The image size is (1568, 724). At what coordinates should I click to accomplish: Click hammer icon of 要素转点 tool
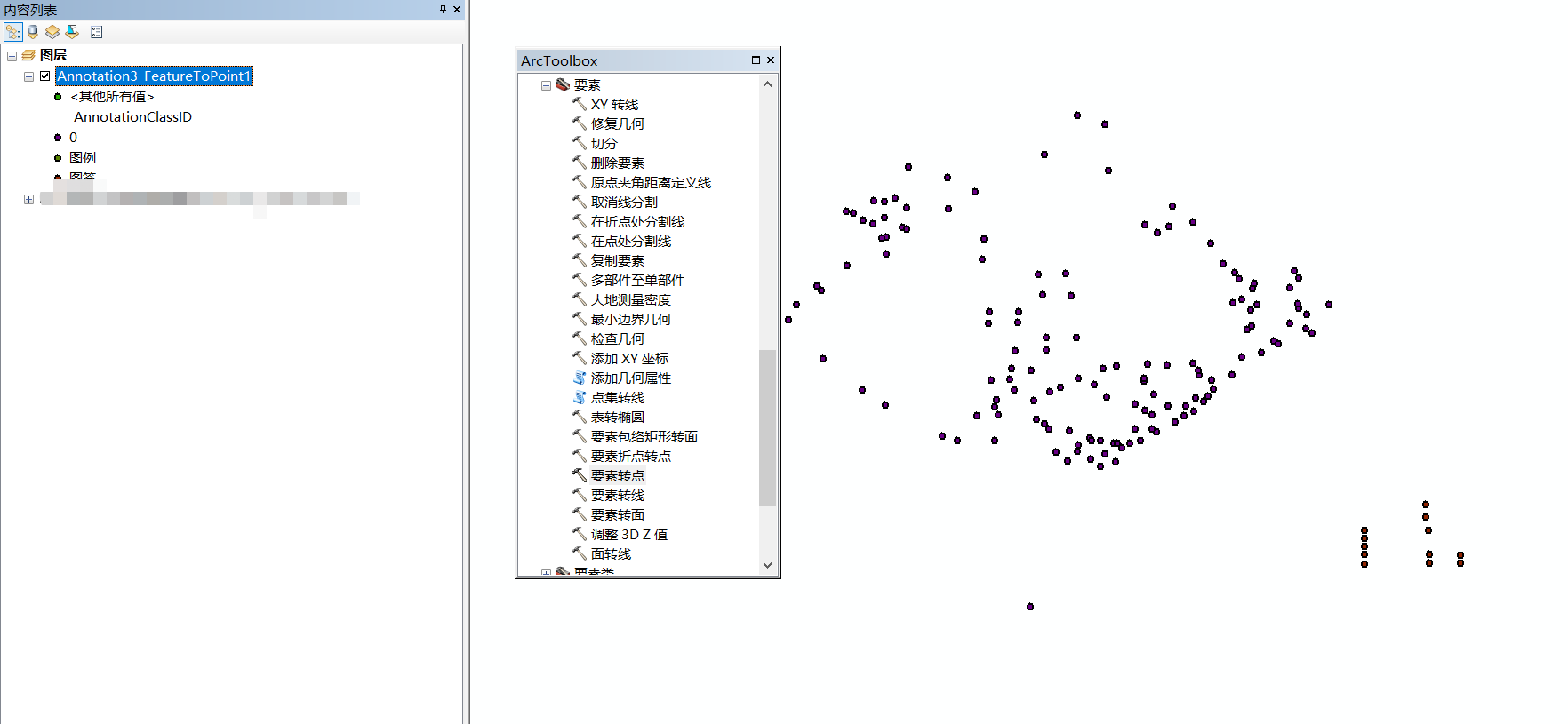pos(580,475)
